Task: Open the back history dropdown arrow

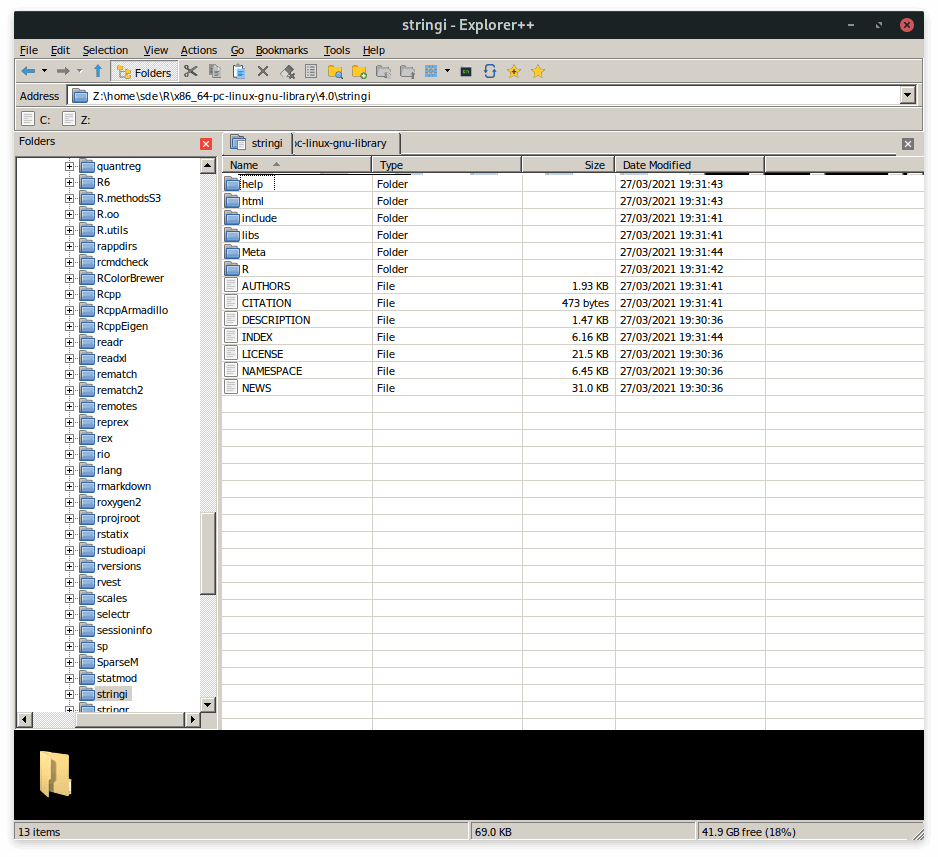Action: [x=44, y=71]
